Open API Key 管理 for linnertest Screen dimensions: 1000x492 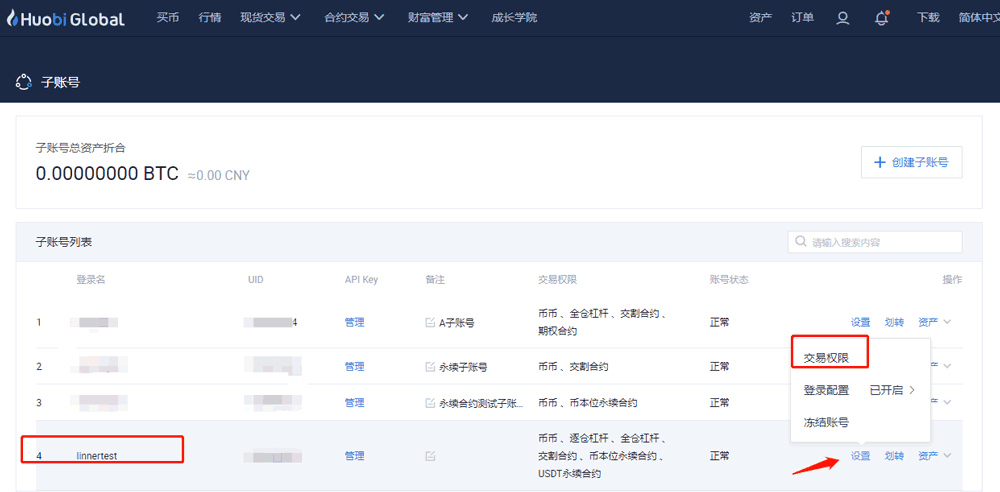click(355, 456)
